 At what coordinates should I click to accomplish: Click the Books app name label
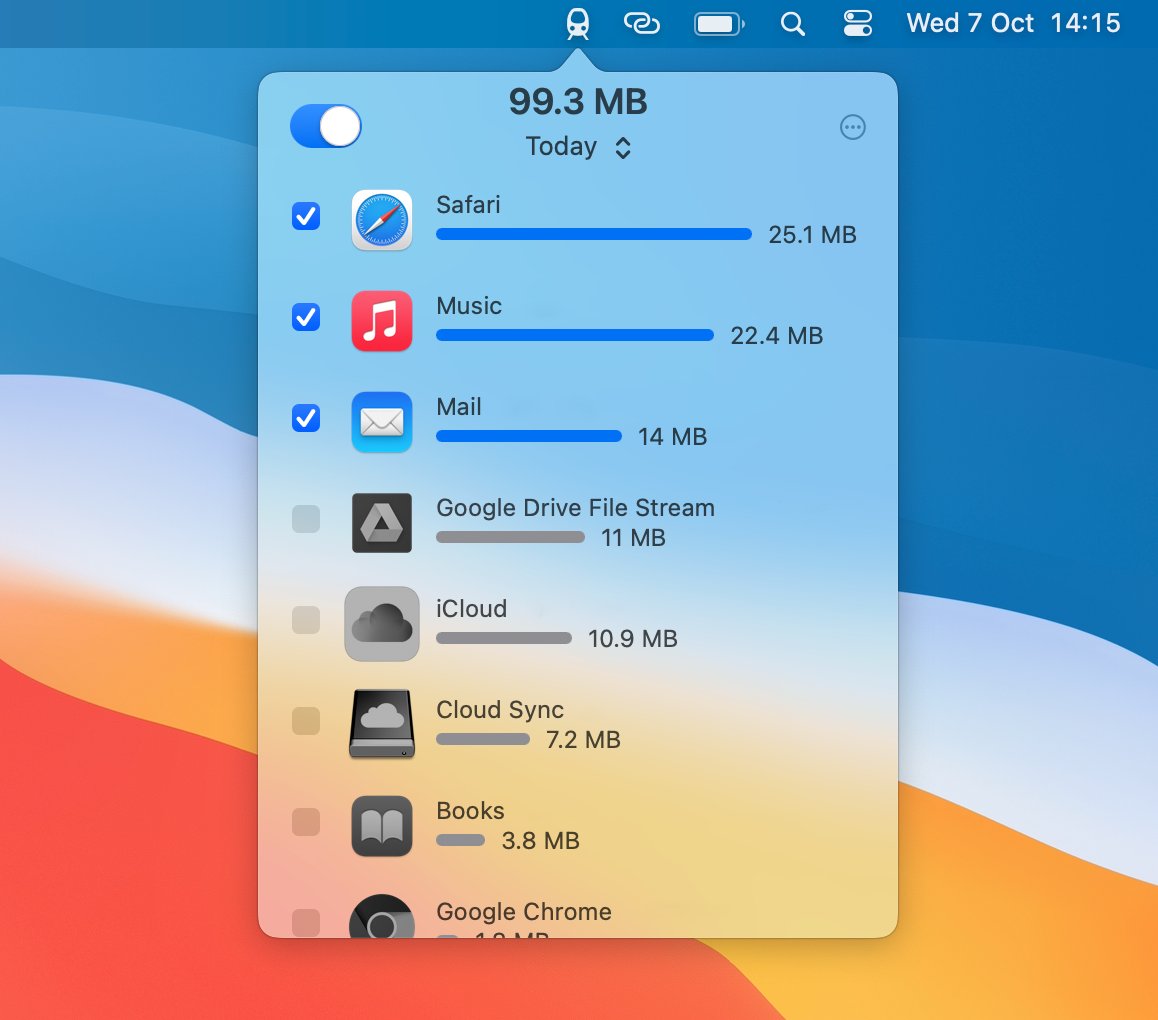click(x=470, y=811)
